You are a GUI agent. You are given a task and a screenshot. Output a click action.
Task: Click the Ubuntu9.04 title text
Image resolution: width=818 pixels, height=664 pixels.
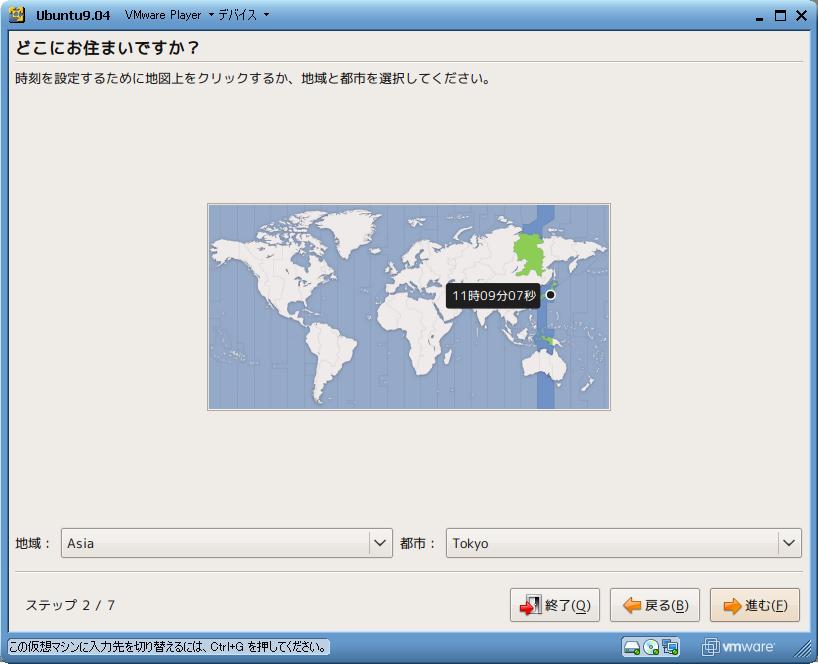73,15
